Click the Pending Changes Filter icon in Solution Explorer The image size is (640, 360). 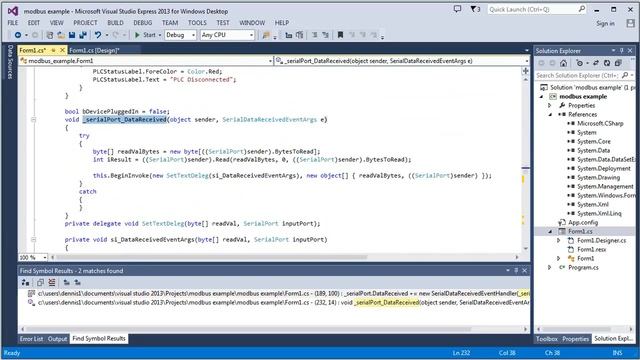[579, 63]
